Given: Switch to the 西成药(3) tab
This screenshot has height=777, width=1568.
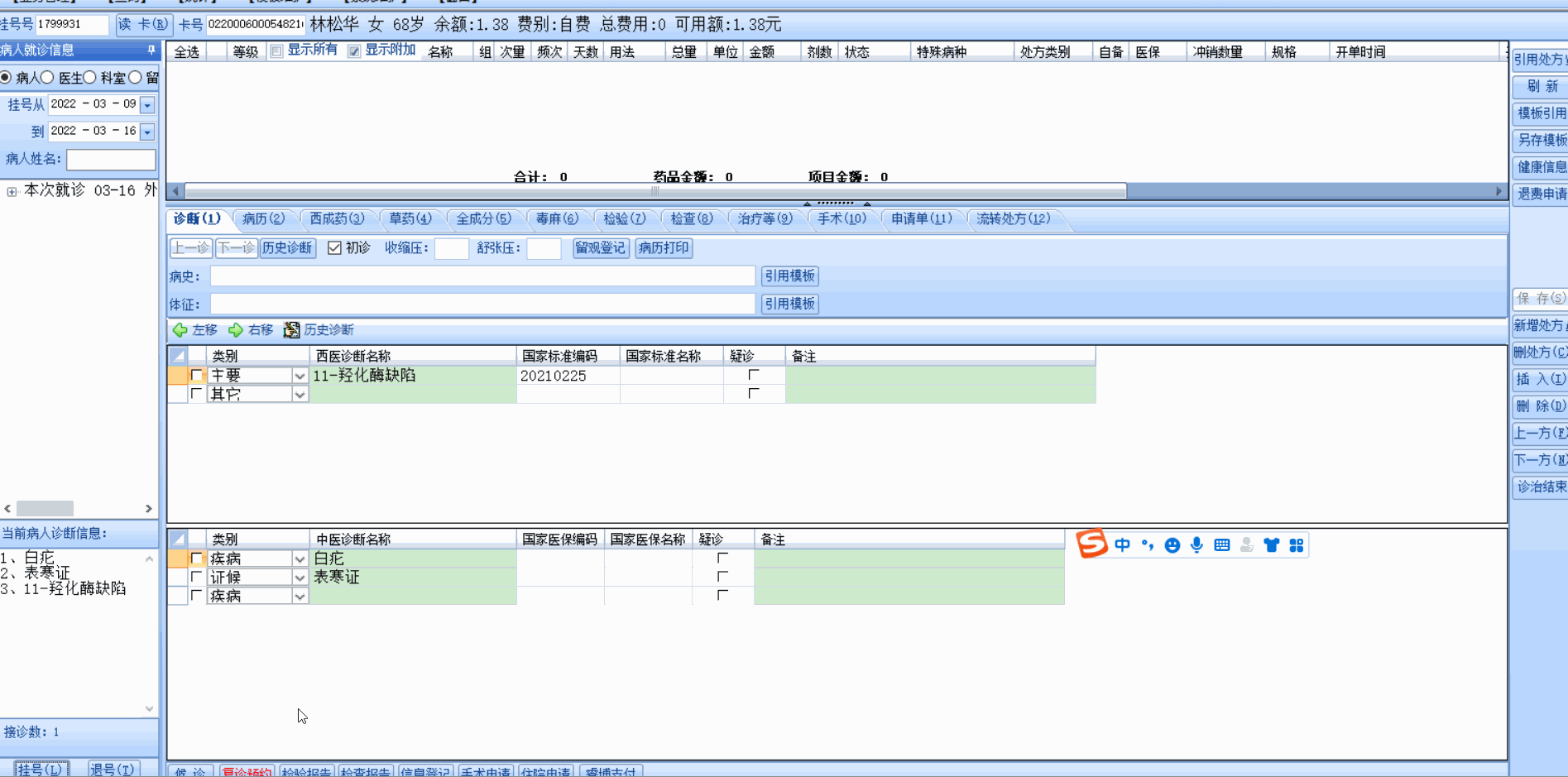Looking at the screenshot, I should point(337,218).
